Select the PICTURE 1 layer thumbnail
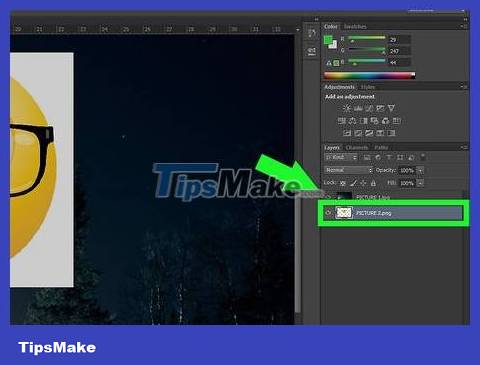The image size is (480, 365). (344, 196)
